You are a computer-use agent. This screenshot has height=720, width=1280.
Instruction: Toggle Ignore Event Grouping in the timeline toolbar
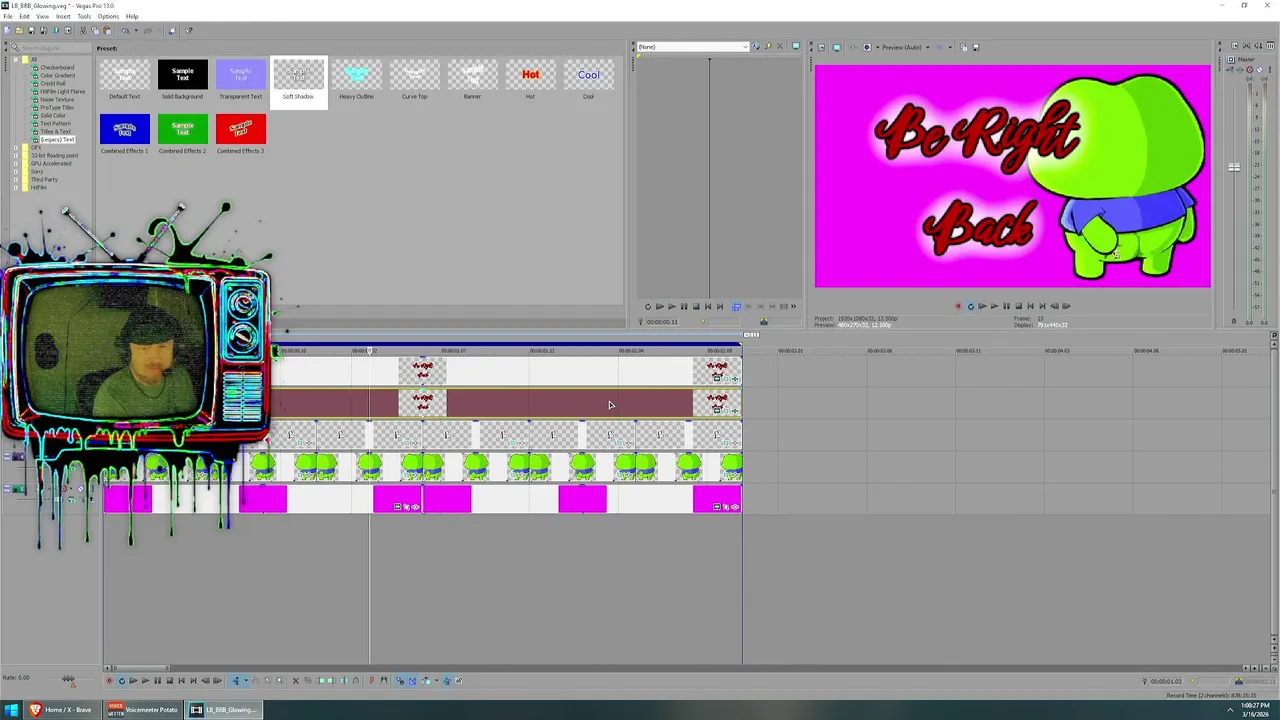[x=458, y=681]
